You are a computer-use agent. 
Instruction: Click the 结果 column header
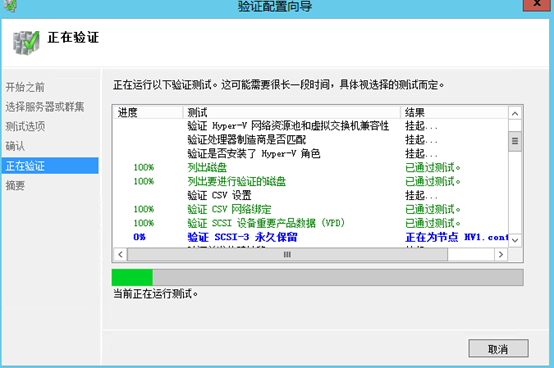click(x=455, y=113)
